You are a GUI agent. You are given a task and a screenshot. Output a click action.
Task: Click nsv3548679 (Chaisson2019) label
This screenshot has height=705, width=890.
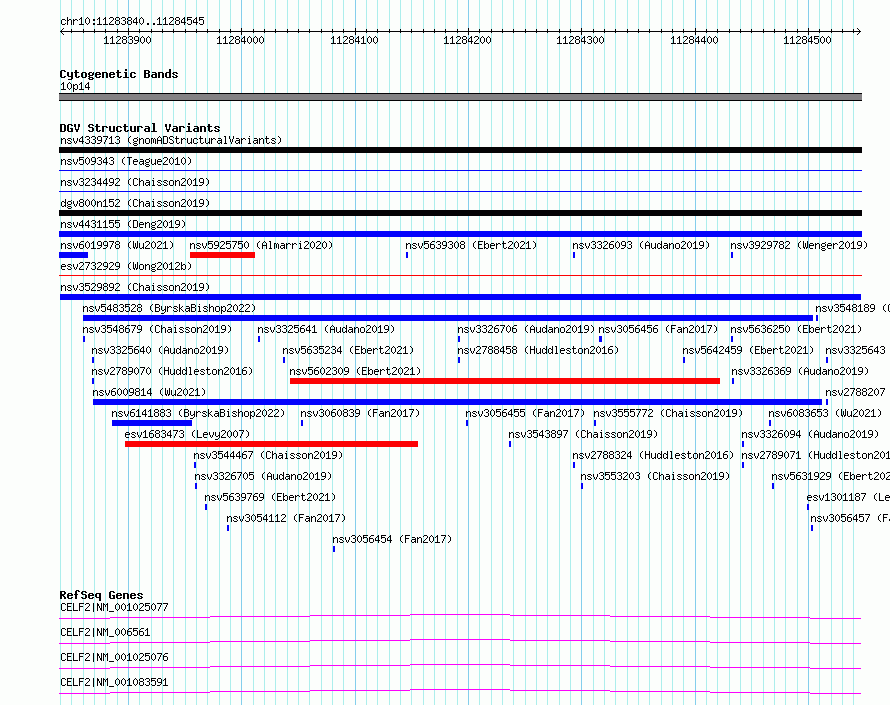[x=157, y=329]
